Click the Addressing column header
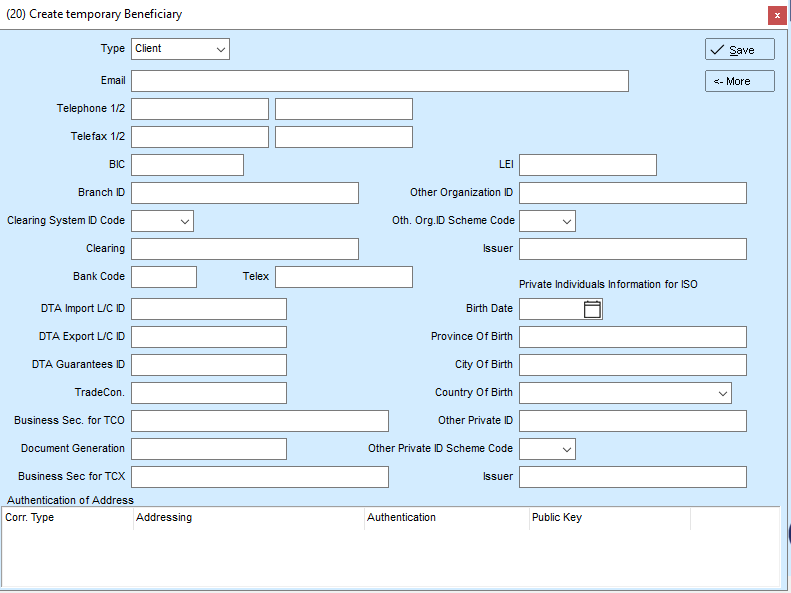Screen dimensions: 791x593 [x=249, y=518]
